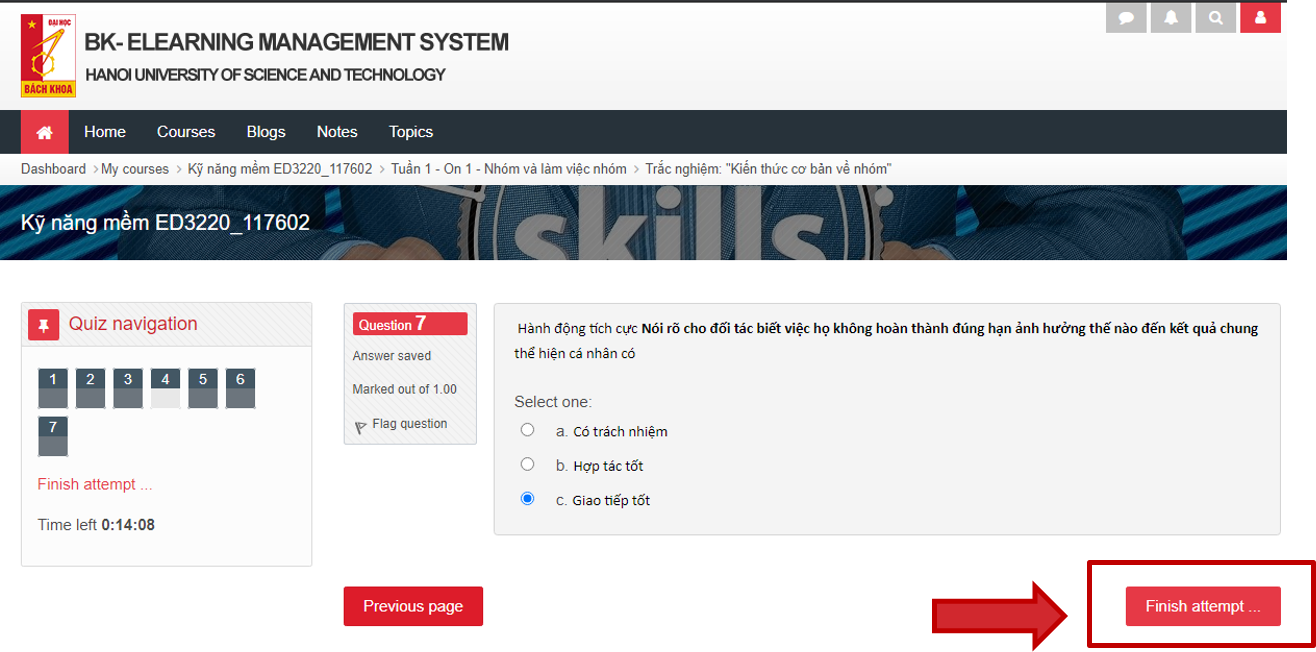Open the Courses menu
Viewport: 1316px width, 652px height.
pos(186,132)
